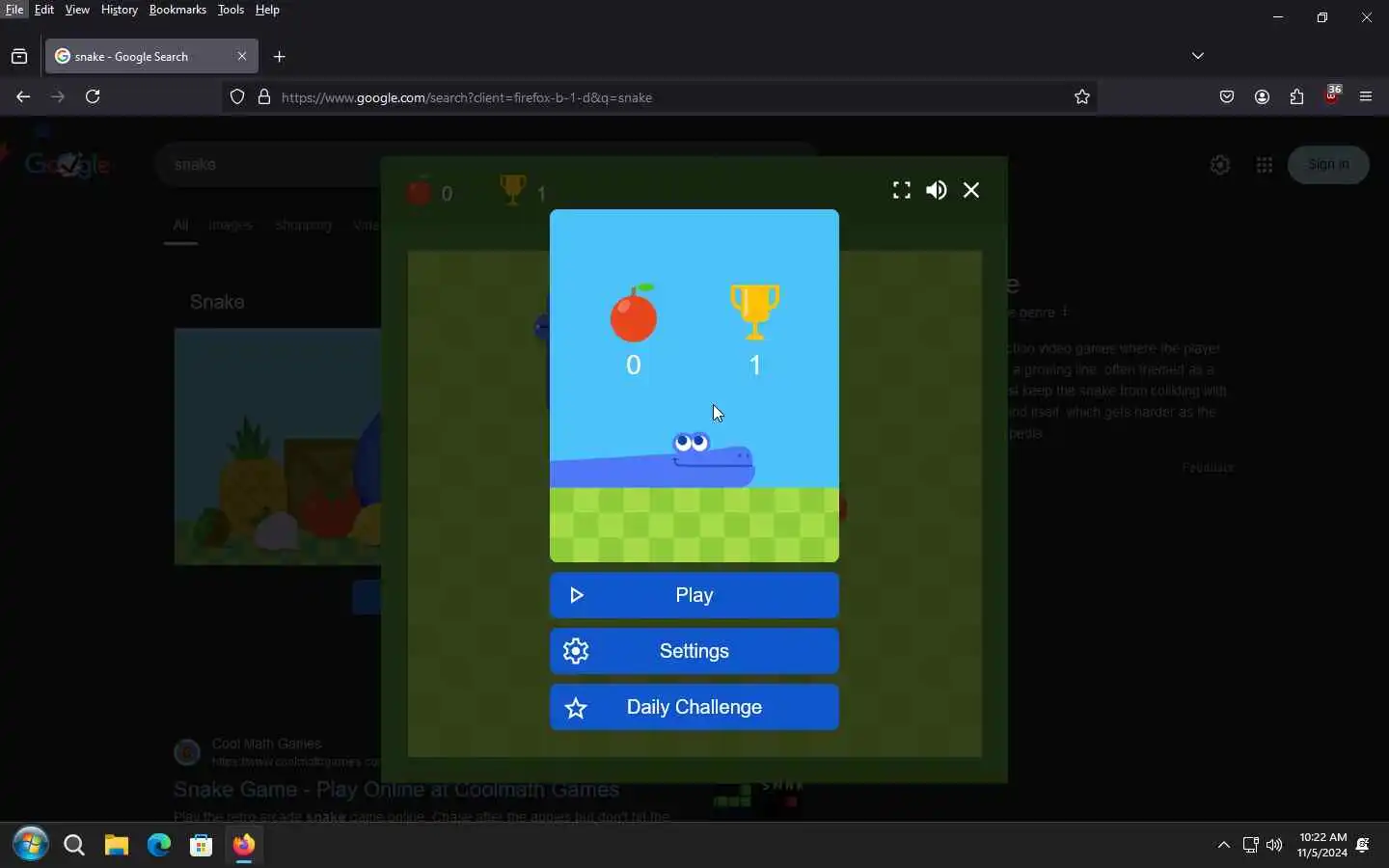The image size is (1389, 868).
Task: Bookmark this page with star icon
Action: click(1082, 96)
